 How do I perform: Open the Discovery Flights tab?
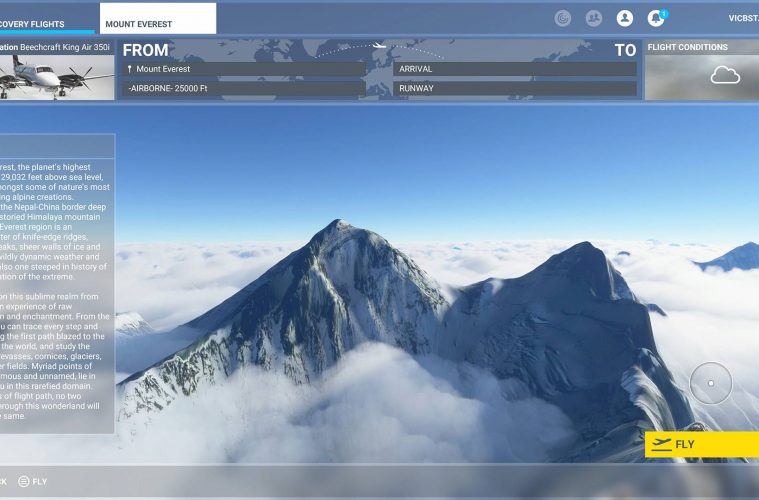[x=47, y=19]
